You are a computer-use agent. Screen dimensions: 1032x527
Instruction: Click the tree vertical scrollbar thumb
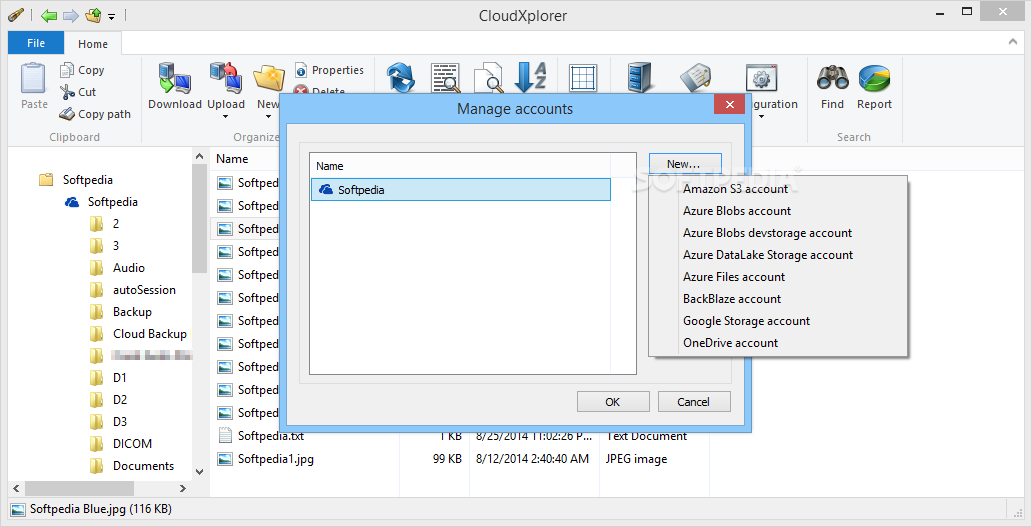click(199, 218)
